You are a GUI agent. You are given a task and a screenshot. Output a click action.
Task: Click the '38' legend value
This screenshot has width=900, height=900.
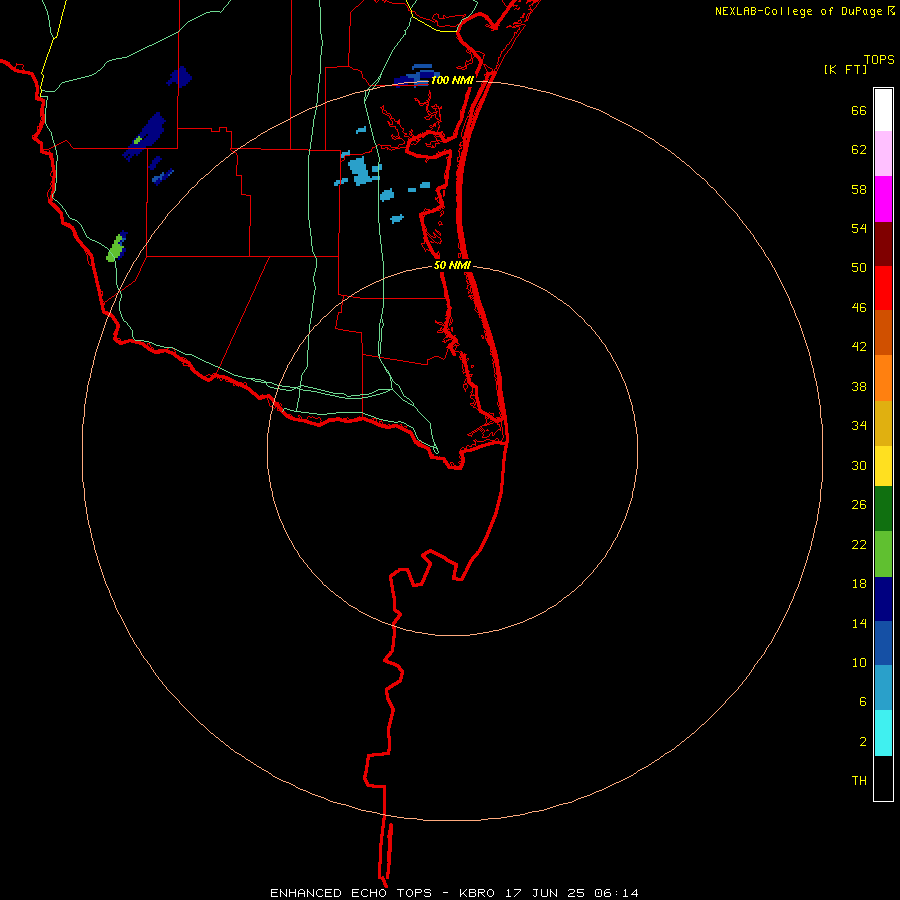pos(859,387)
